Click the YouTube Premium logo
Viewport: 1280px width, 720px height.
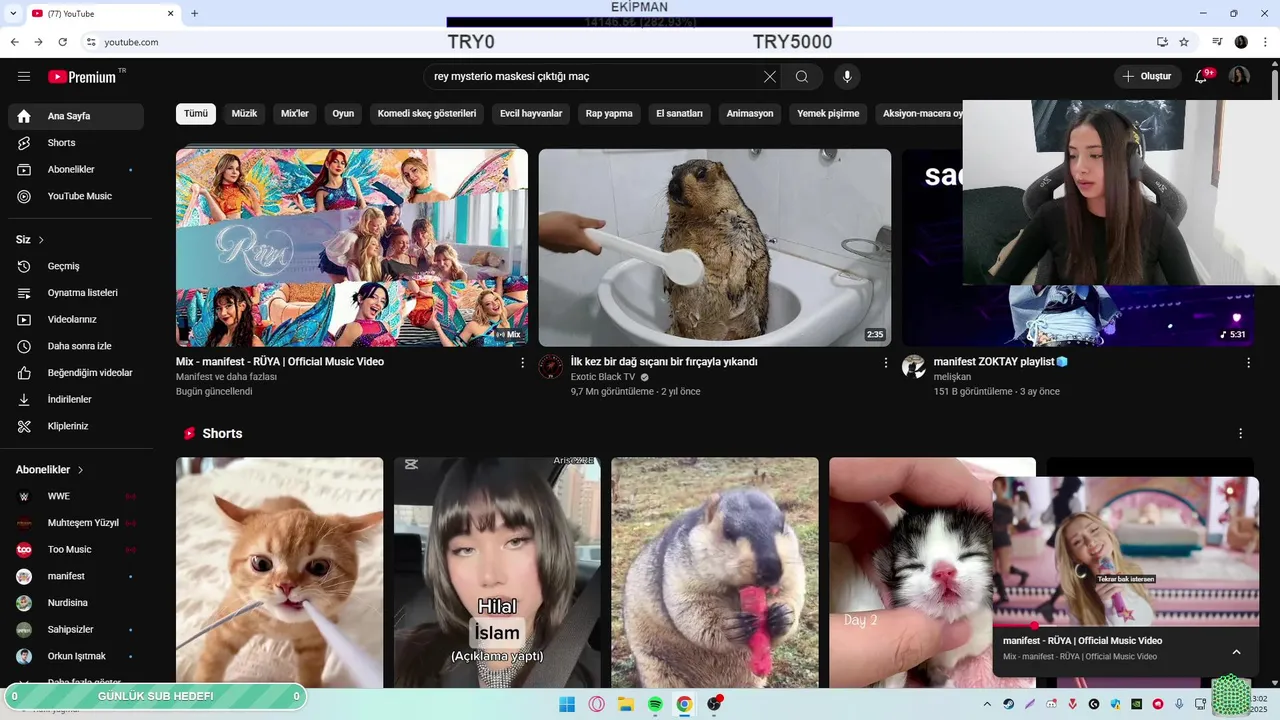click(82, 77)
